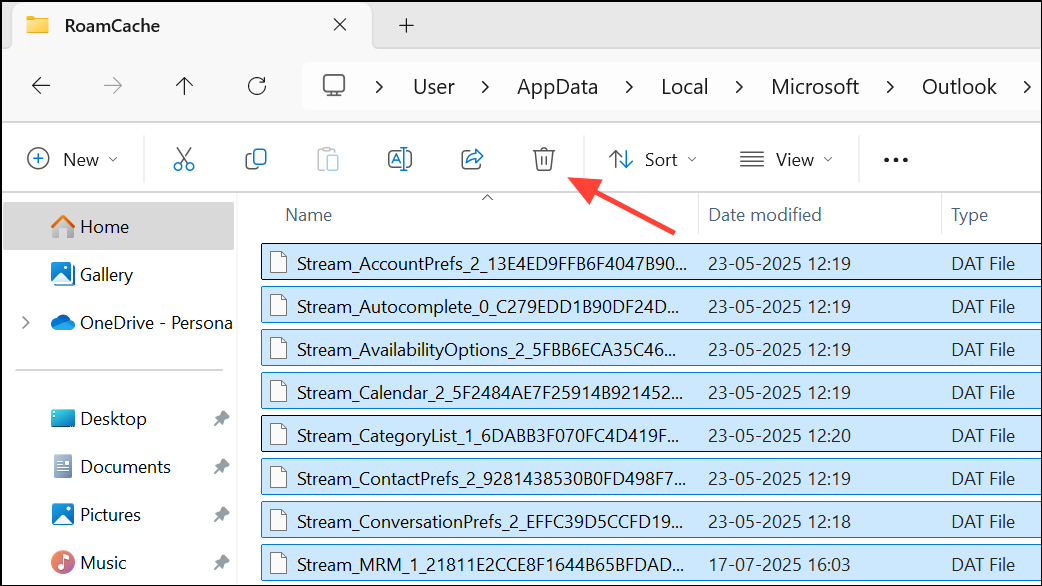Click the file icon of Stream_Calendar_2
Image resolution: width=1042 pixels, height=586 pixels.
(x=278, y=392)
